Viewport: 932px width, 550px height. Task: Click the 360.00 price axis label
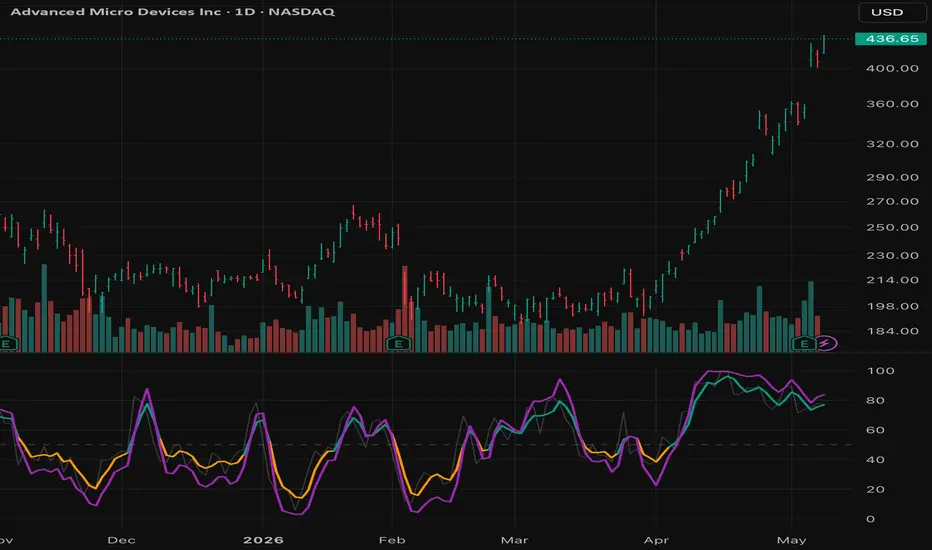[892, 104]
